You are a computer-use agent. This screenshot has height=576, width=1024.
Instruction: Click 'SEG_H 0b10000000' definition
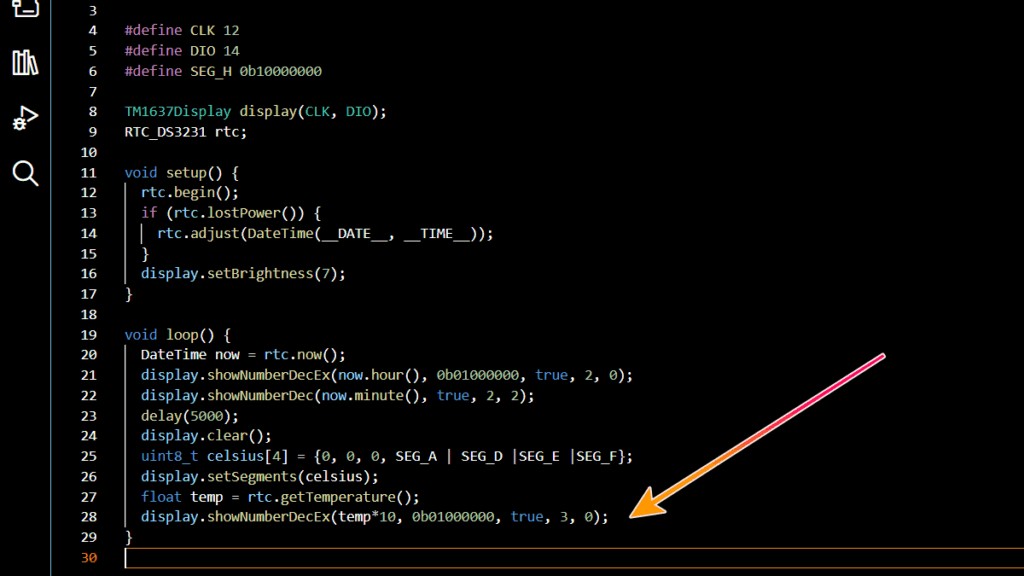tap(256, 71)
